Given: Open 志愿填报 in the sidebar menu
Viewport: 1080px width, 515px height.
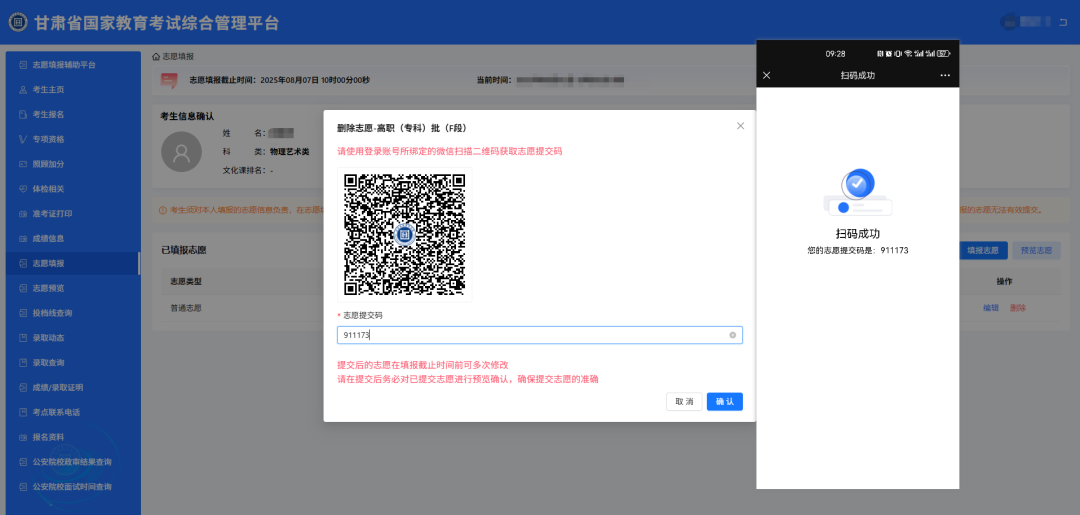Looking at the screenshot, I should coord(72,263).
